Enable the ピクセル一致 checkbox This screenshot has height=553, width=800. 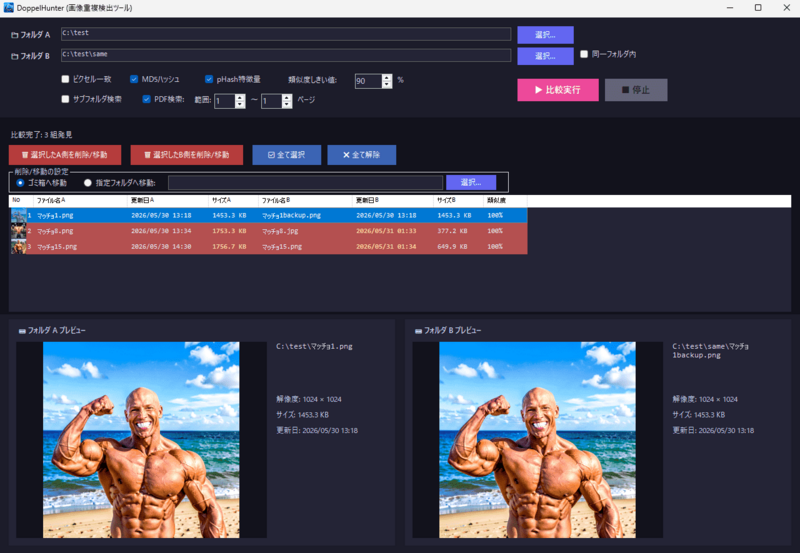(x=65, y=79)
